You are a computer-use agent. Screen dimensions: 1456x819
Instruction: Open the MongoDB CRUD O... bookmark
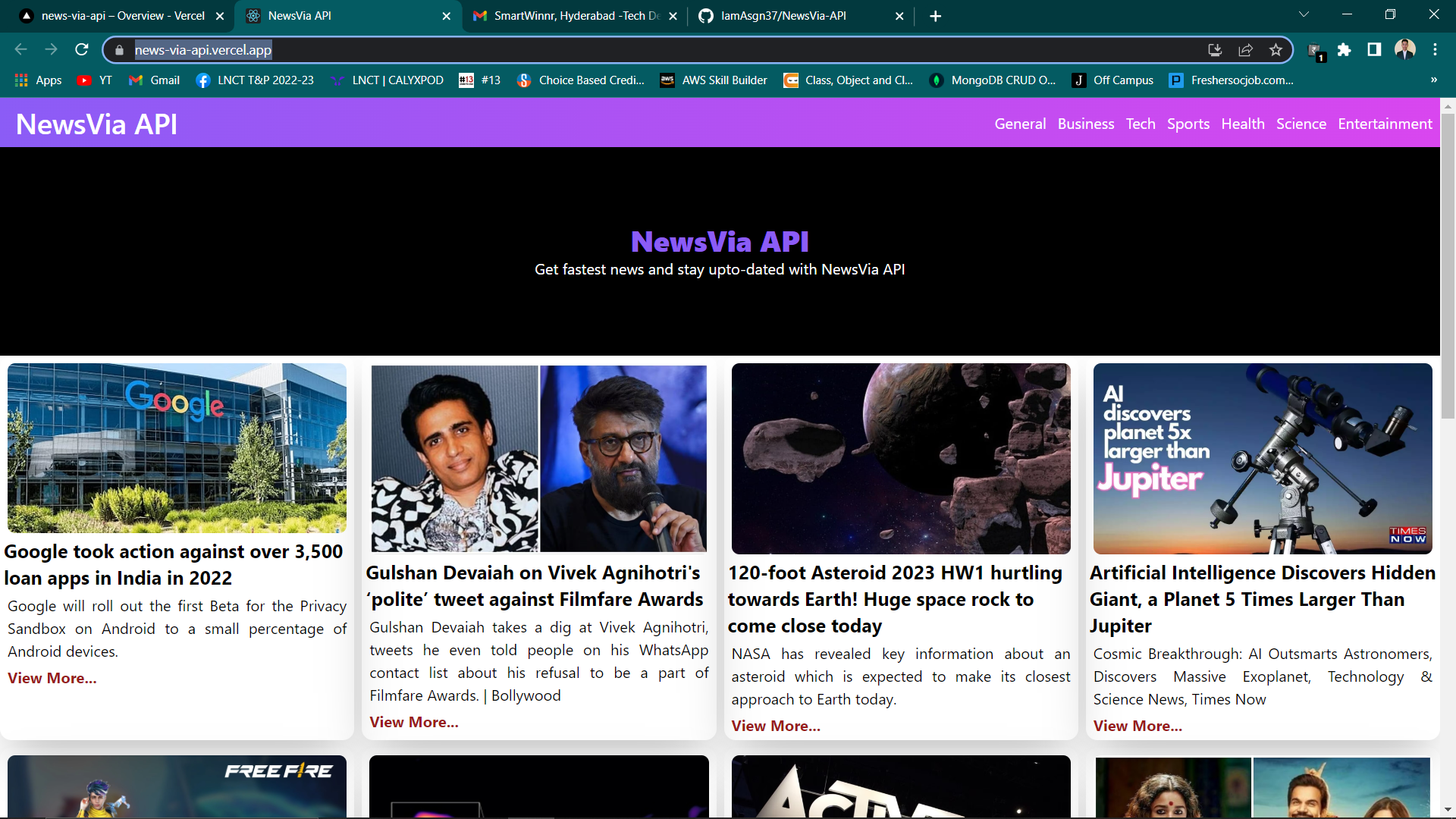point(993,80)
